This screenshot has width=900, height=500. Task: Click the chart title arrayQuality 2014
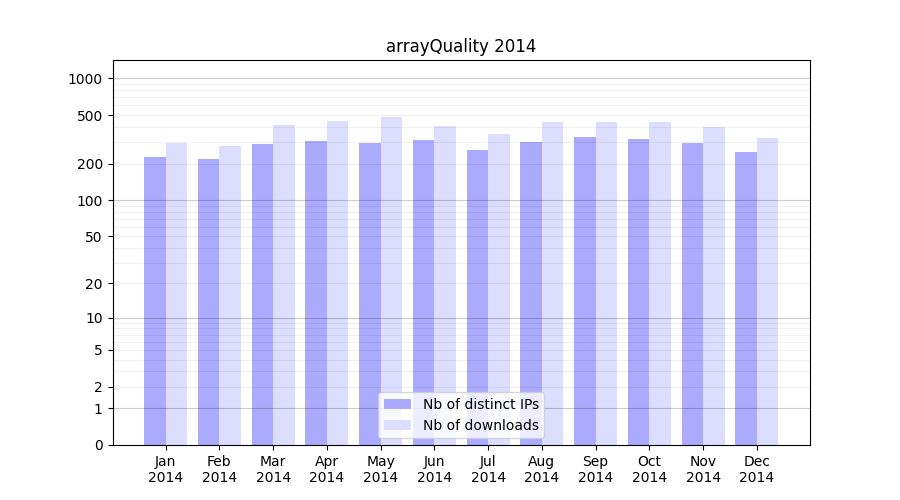click(x=461, y=46)
